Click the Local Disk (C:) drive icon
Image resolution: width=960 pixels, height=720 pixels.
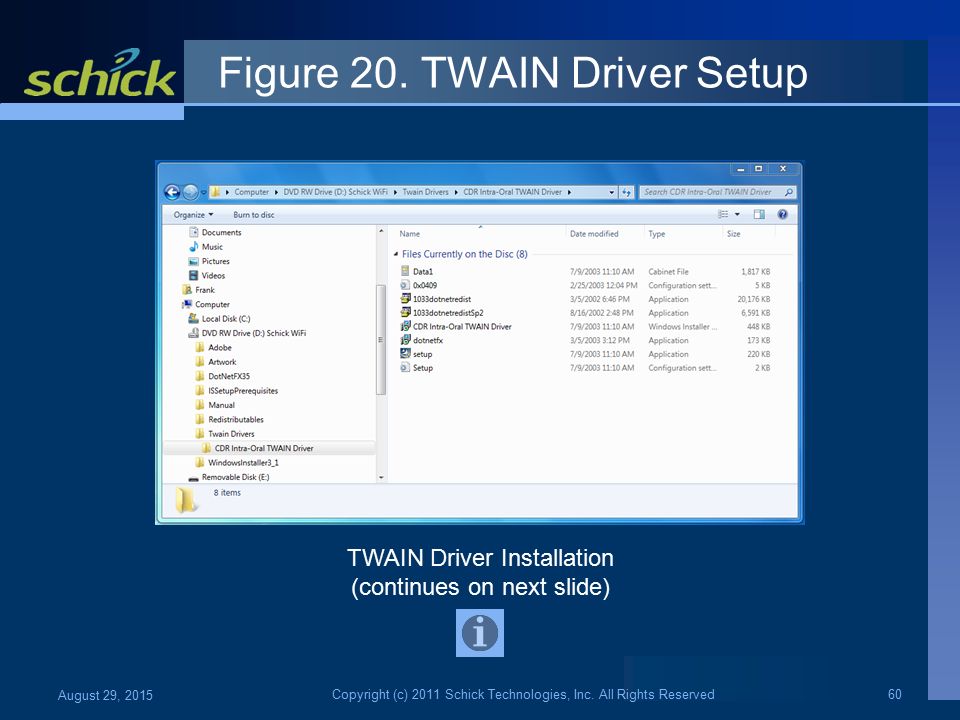[193, 319]
